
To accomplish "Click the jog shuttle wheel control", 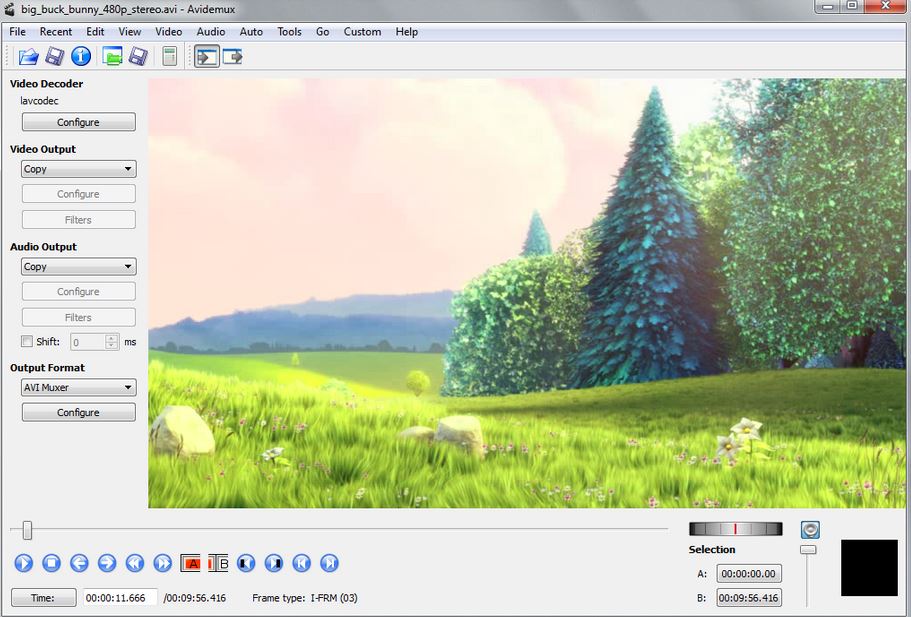I will 736,529.
